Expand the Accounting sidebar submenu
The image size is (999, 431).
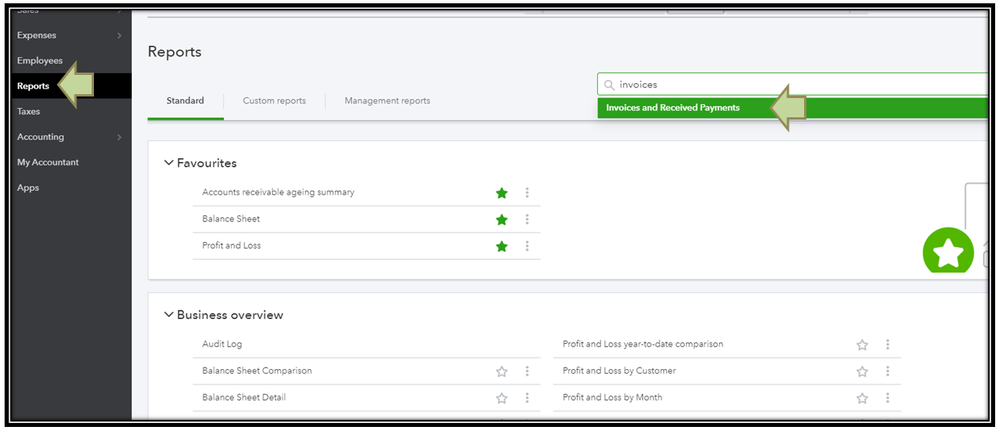pyautogui.click(x=119, y=137)
